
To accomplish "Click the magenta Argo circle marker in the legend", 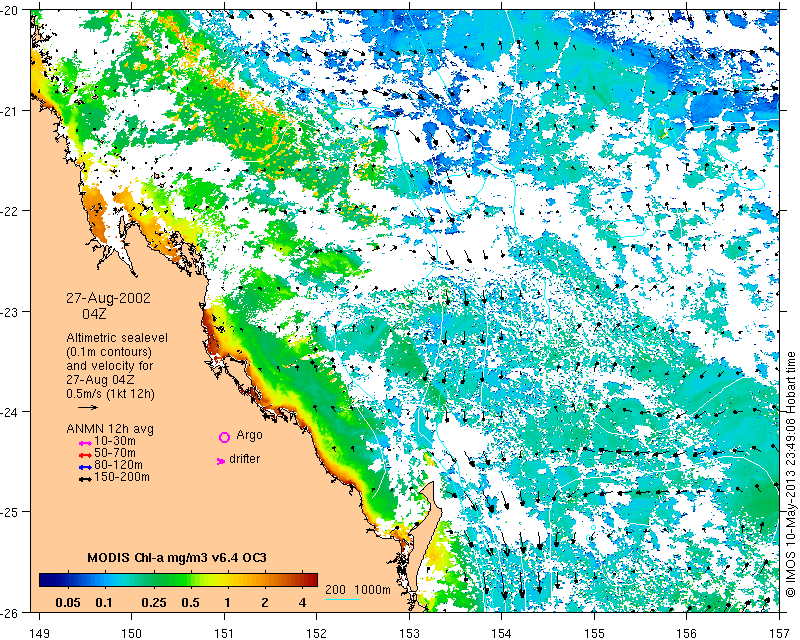I will pos(224,437).
